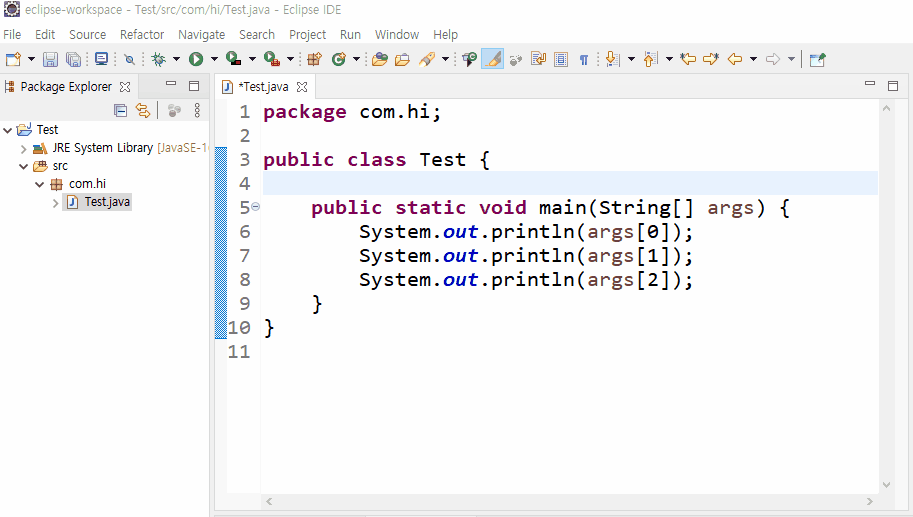Click the editor horizontal scrollbar right arrow
913x517 pixels.
pos(869,501)
